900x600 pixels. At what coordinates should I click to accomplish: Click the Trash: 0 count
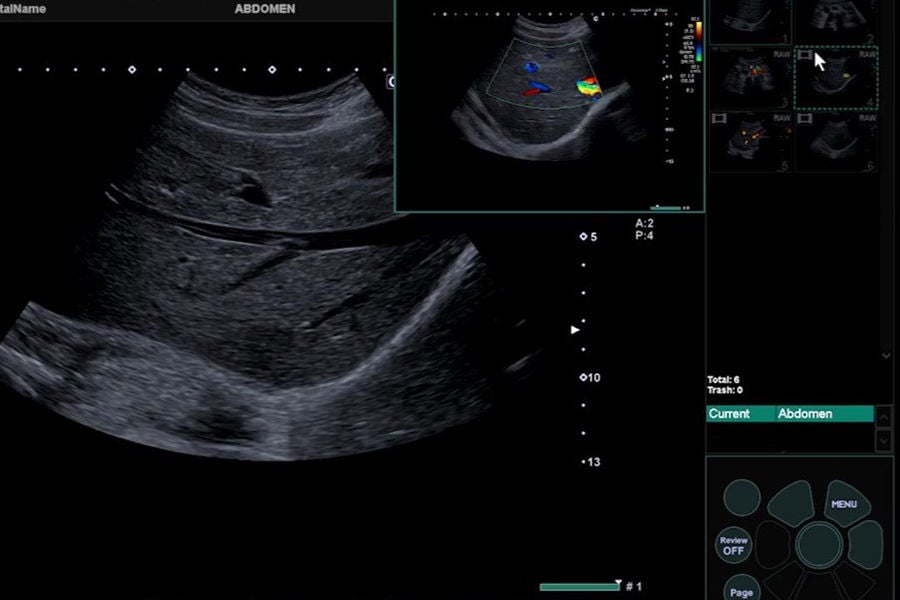coord(725,390)
